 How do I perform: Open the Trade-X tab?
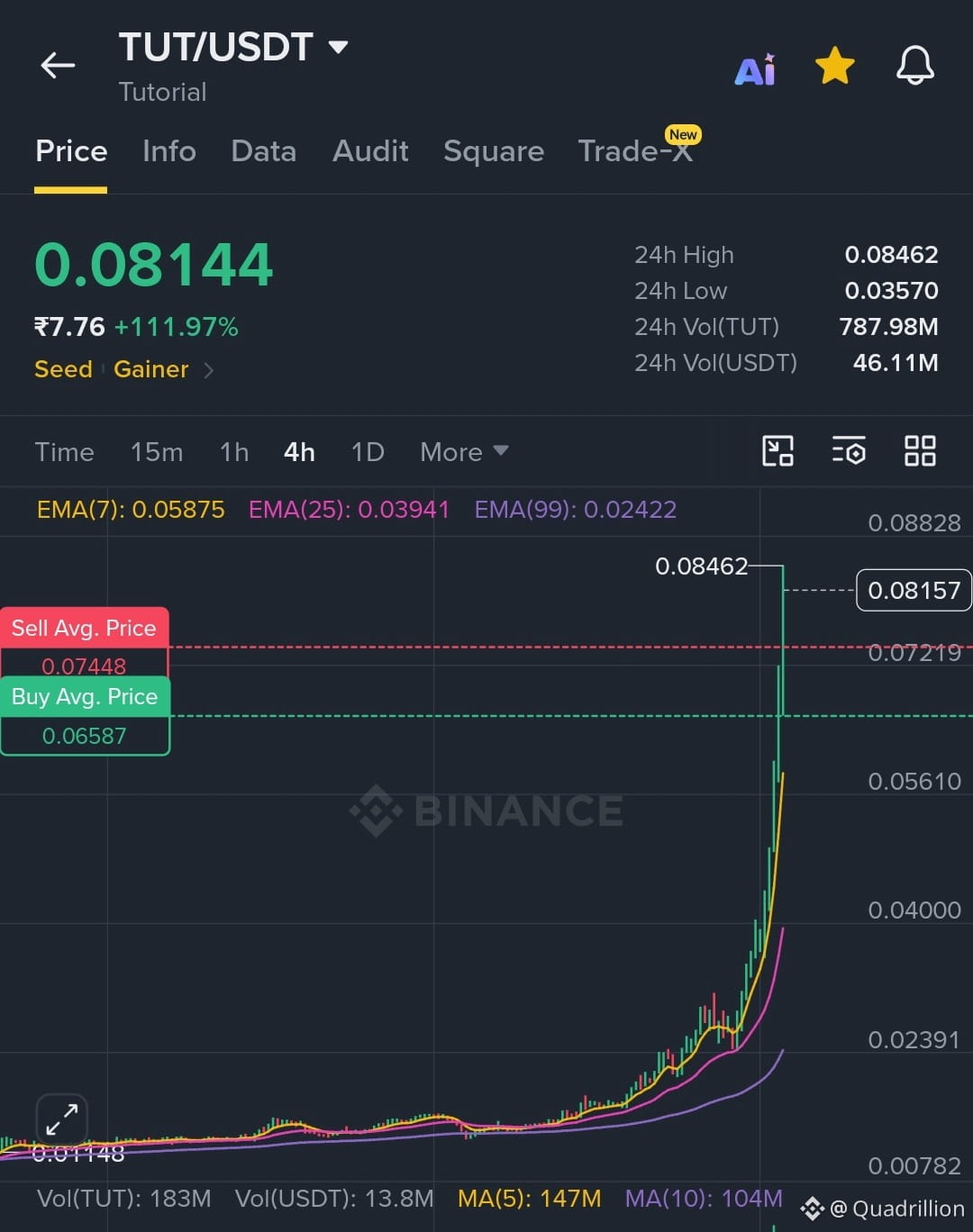635,150
